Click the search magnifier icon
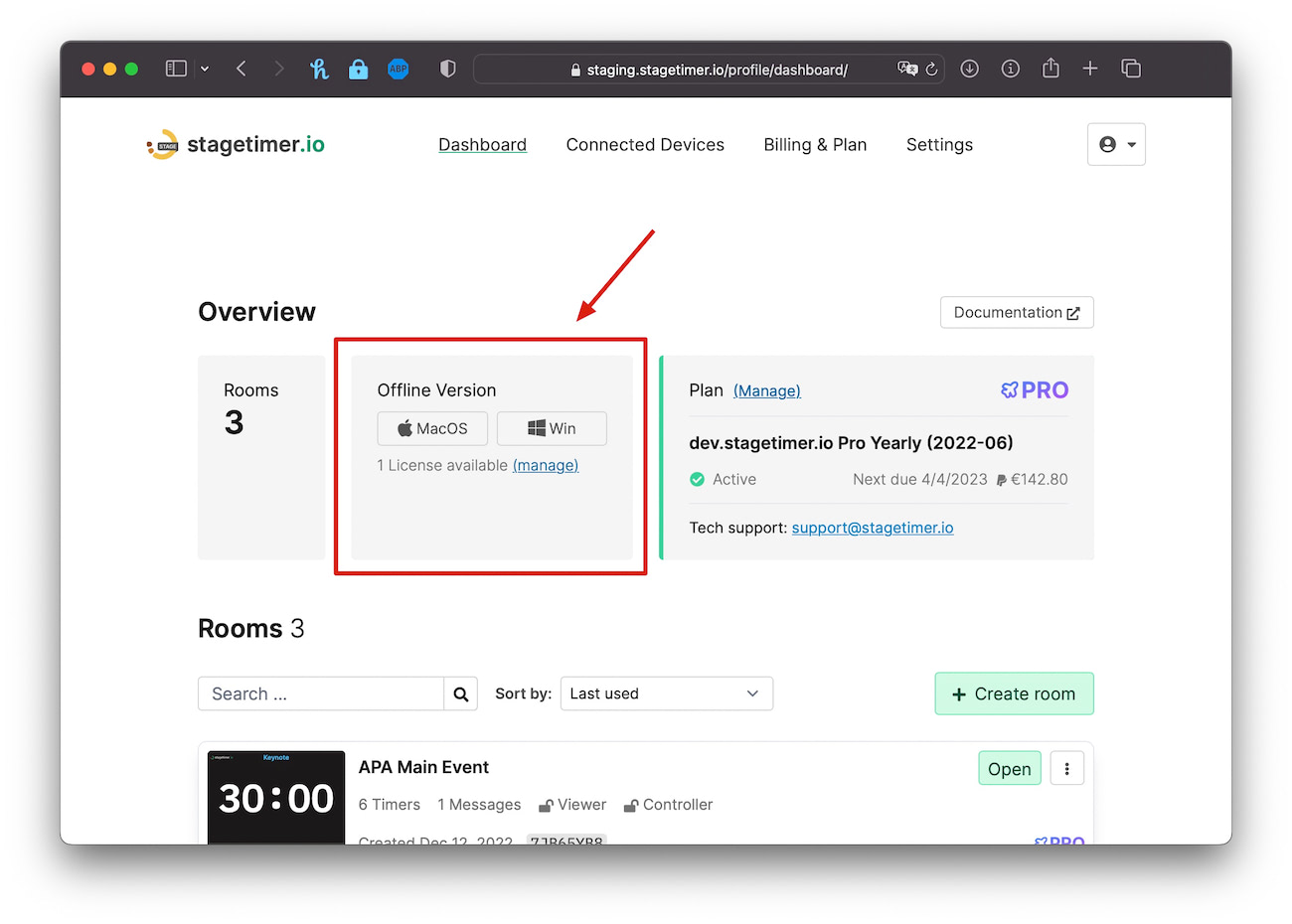This screenshot has height=924, width=1292. tap(460, 693)
